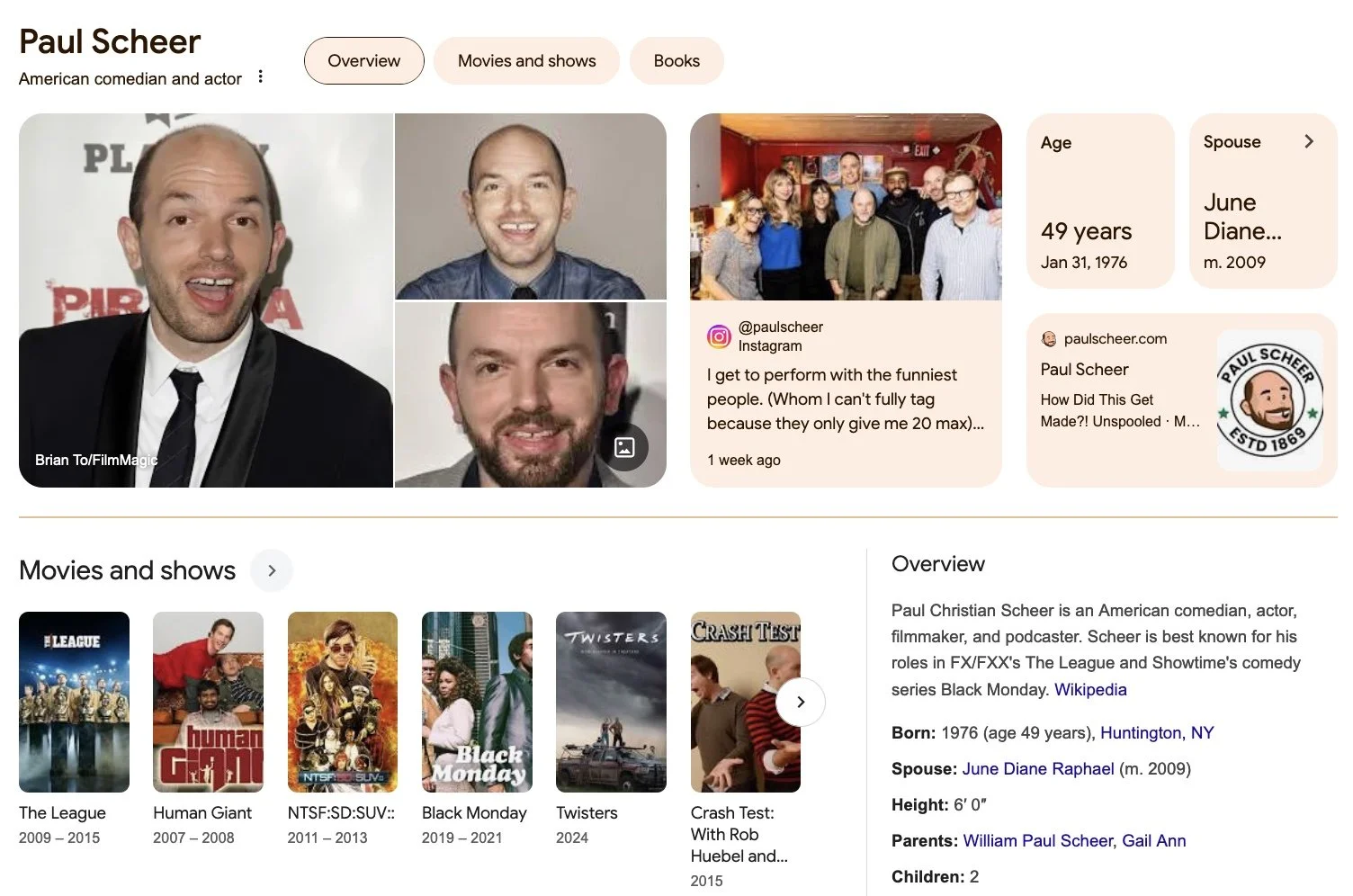Image resolution: width=1353 pixels, height=896 pixels.
Task: Click the 'Twisters' title text
Action: 587,812
